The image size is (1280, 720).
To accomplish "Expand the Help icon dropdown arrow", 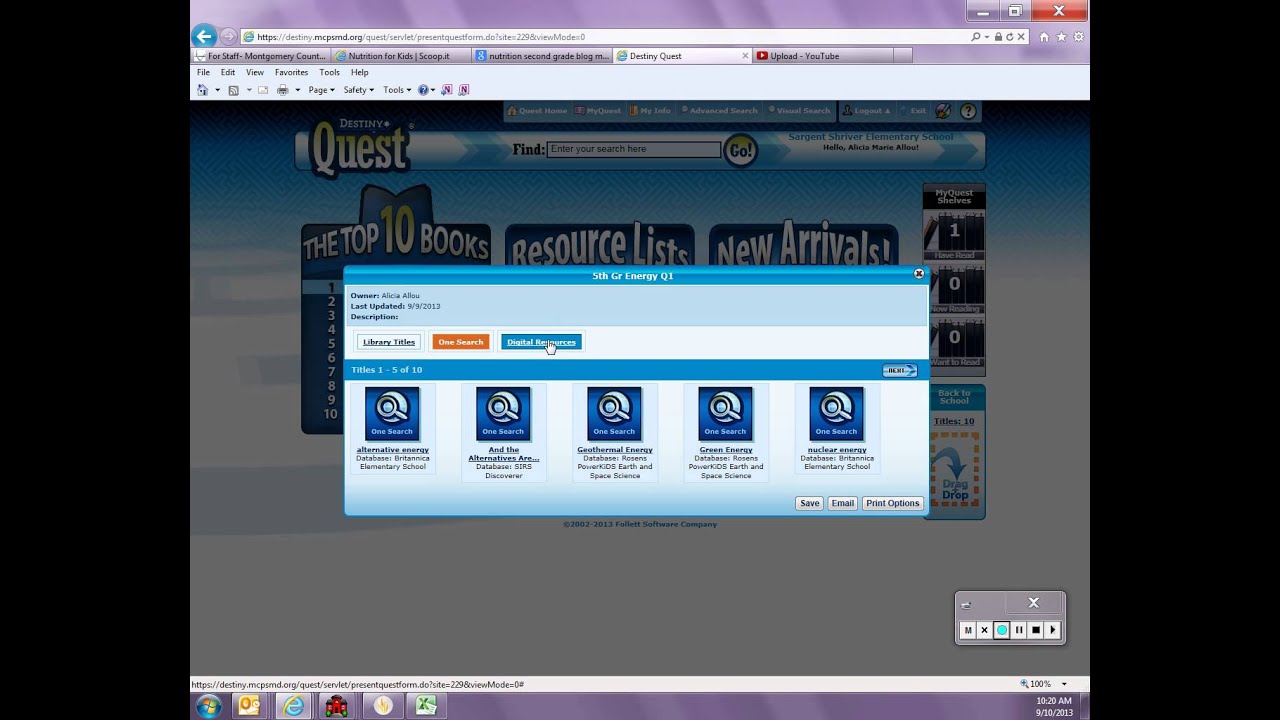I will 433,90.
